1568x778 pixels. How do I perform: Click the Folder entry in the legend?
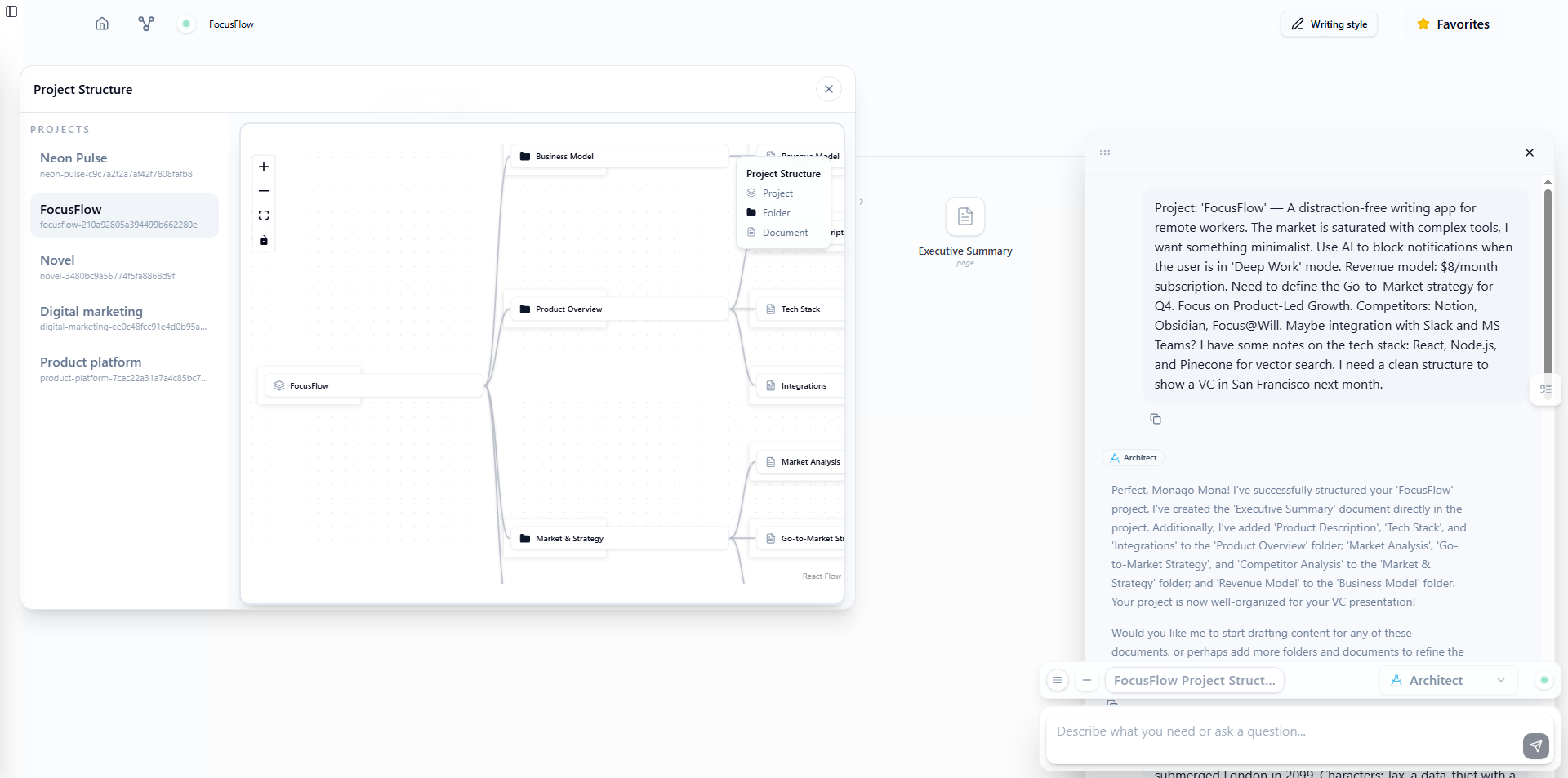click(x=768, y=213)
